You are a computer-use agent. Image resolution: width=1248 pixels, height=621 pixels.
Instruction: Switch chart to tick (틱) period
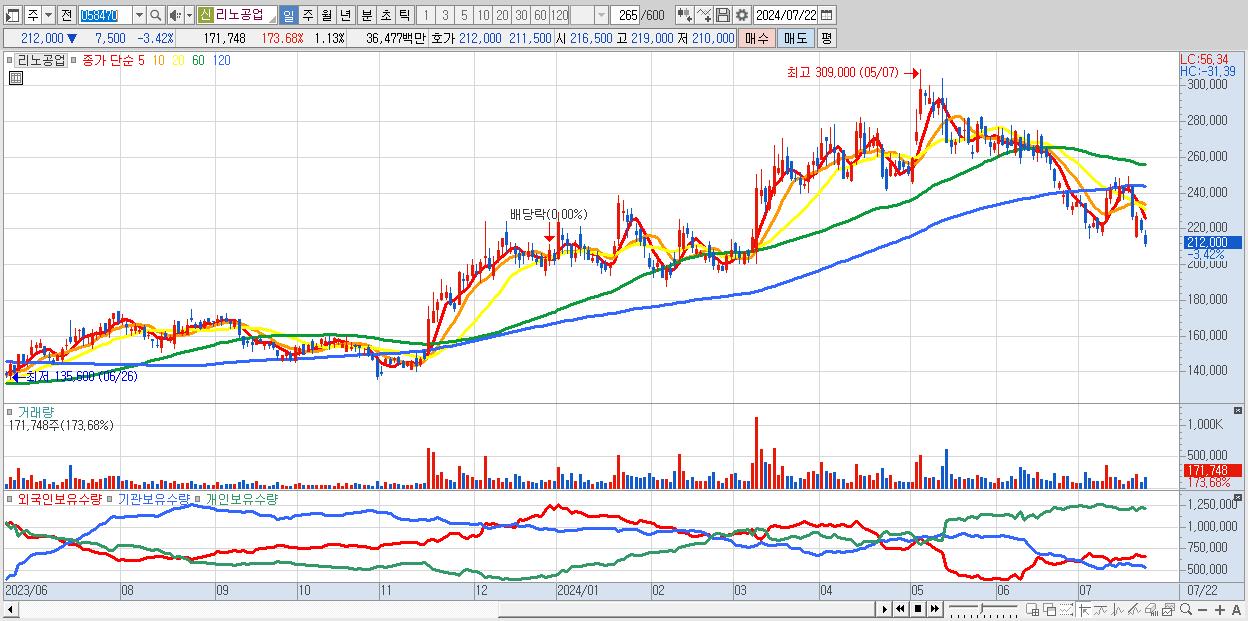click(404, 15)
